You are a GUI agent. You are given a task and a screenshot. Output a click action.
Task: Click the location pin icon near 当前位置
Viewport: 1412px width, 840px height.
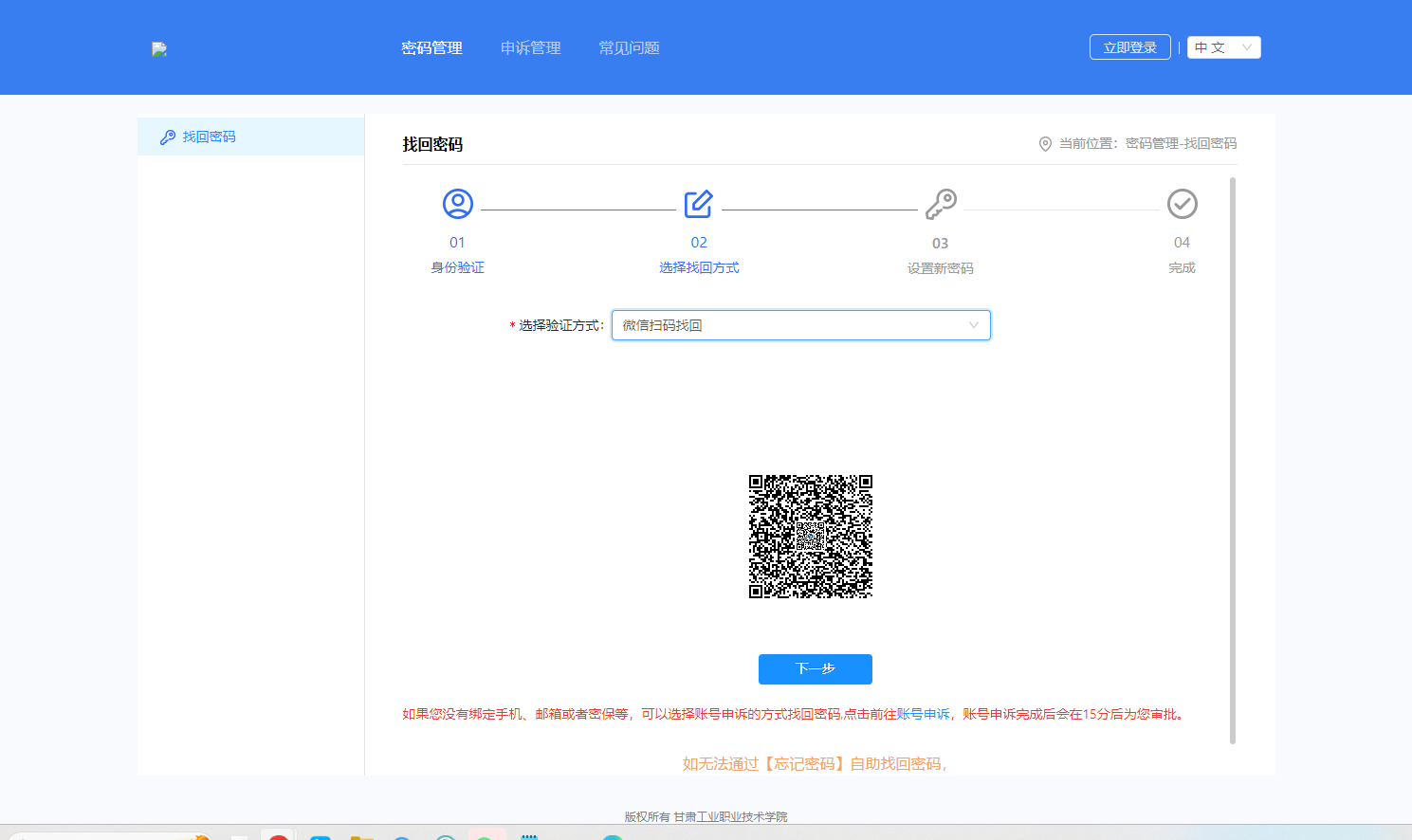[x=1045, y=144]
